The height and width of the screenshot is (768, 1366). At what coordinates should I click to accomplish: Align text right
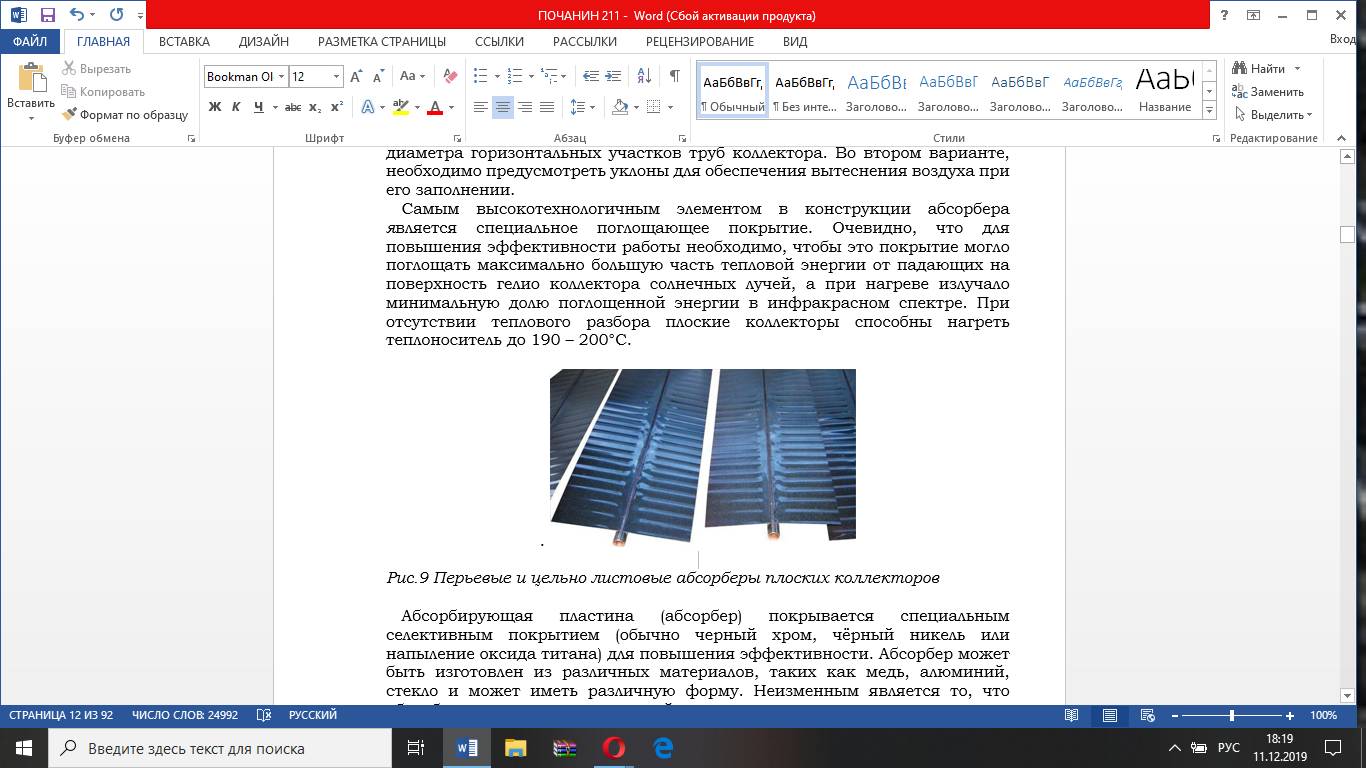(525, 107)
